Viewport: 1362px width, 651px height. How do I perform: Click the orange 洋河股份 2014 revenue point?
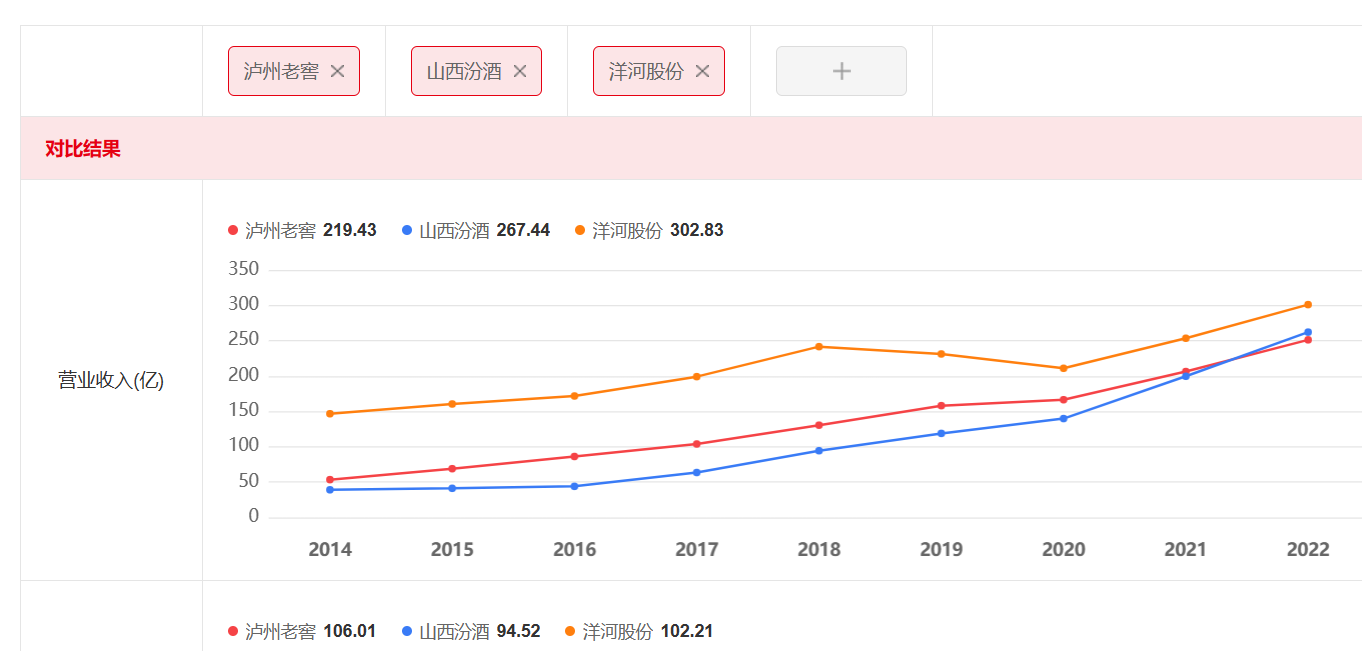(330, 413)
